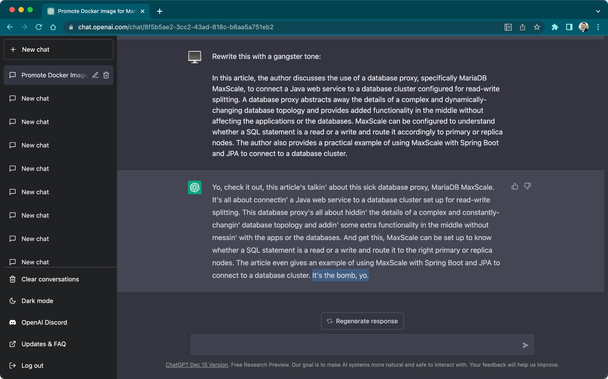
Task: Bookmark page with the star icon
Action: tap(537, 27)
